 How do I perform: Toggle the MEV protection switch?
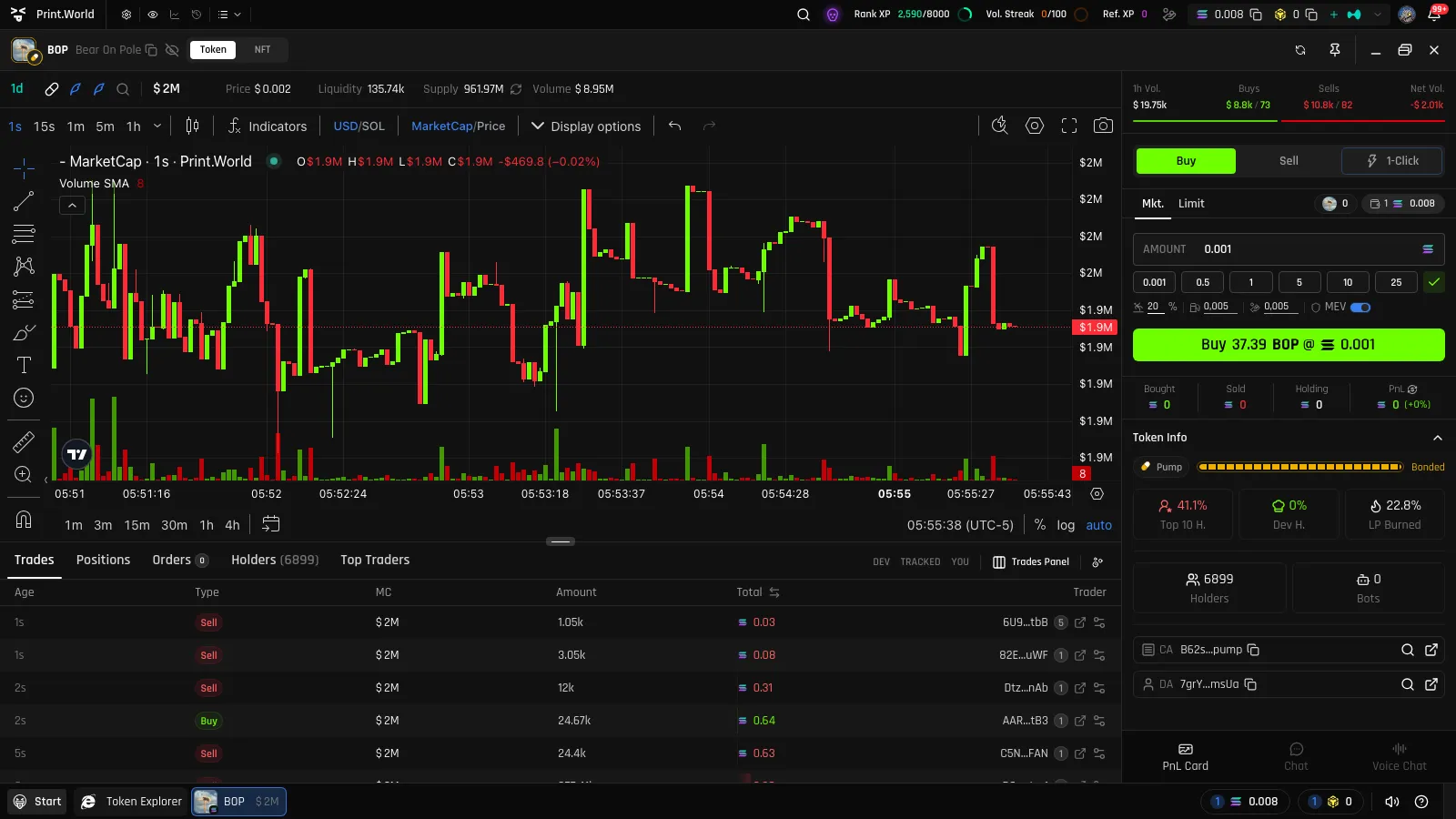pyautogui.click(x=1360, y=308)
